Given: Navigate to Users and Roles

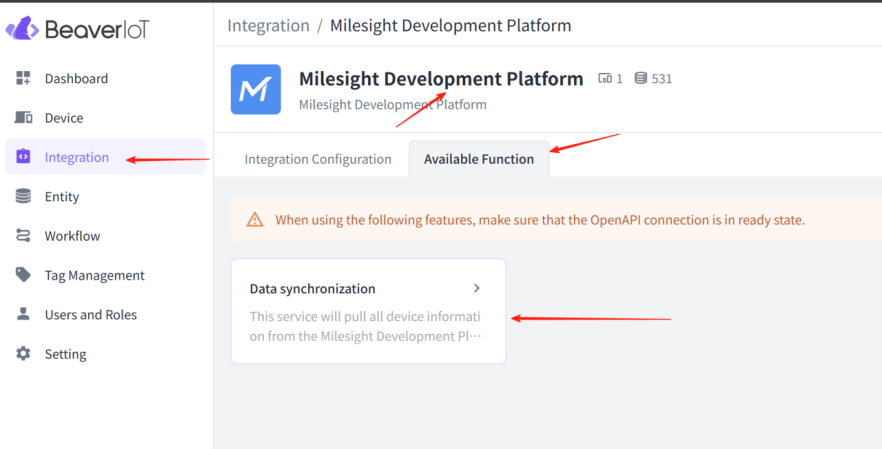Looking at the screenshot, I should point(105,315).
